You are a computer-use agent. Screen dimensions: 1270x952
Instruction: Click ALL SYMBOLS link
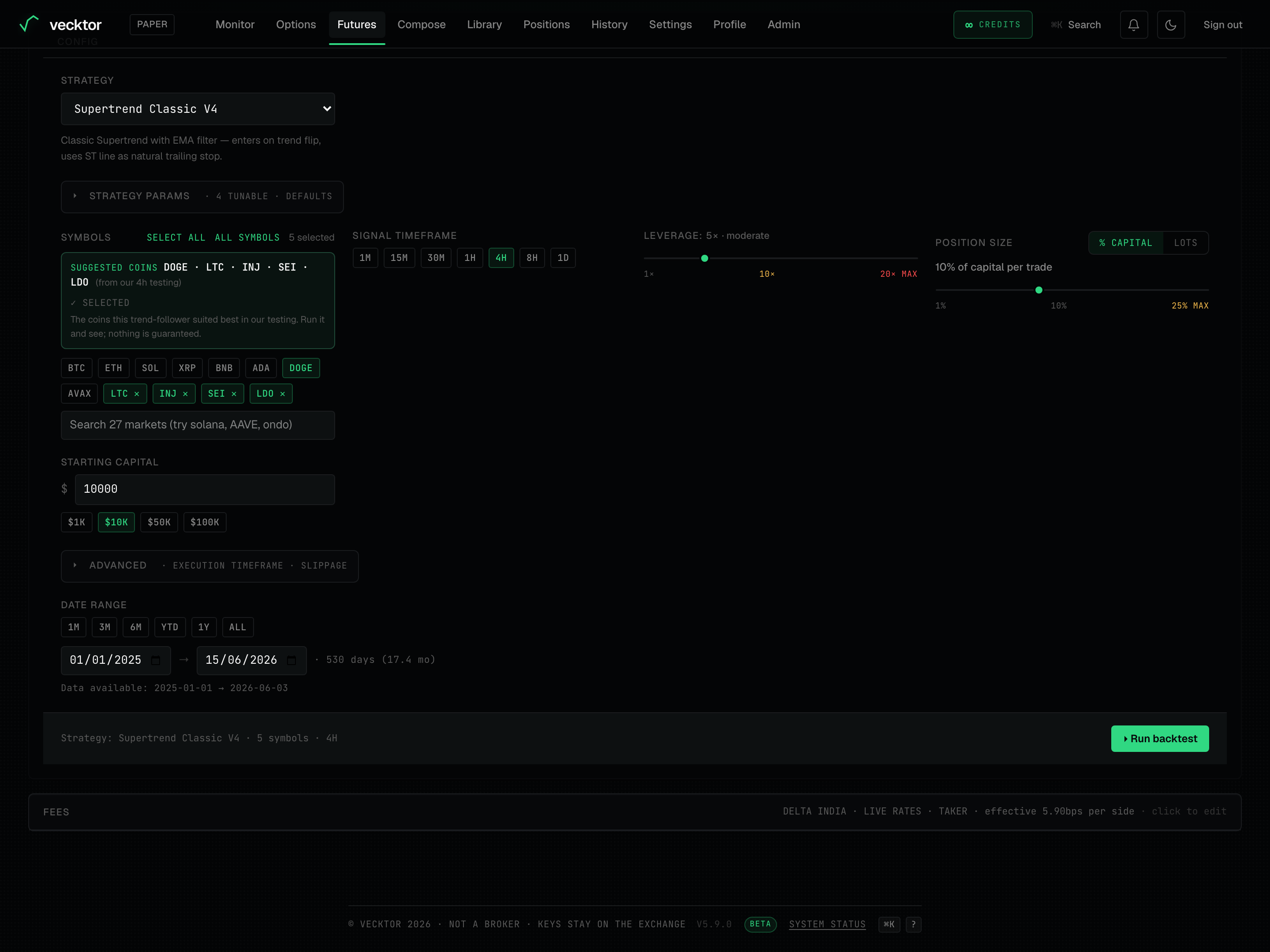247,238
